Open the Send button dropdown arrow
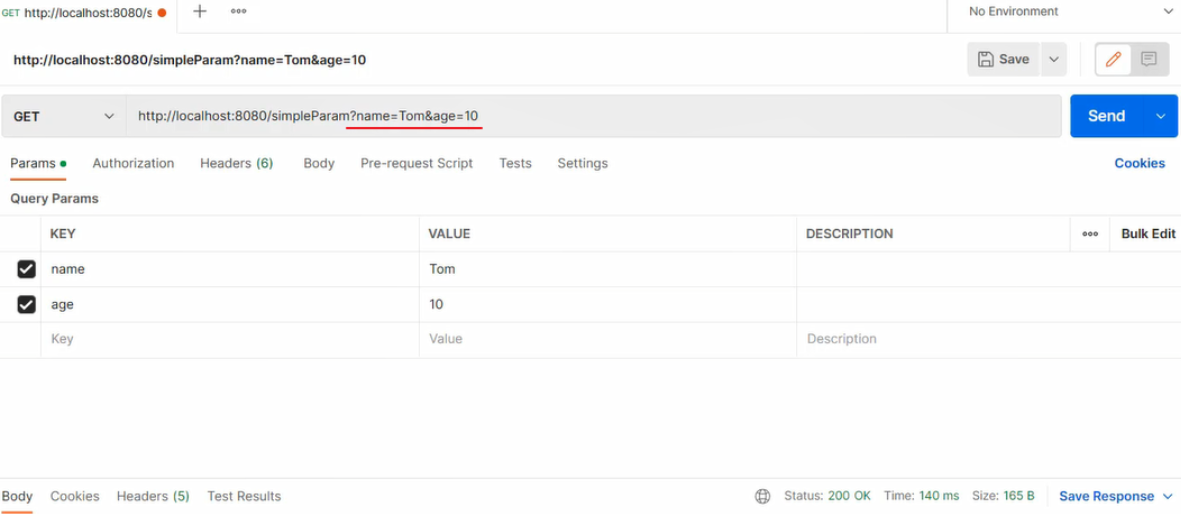 (x=1161, y=116)
